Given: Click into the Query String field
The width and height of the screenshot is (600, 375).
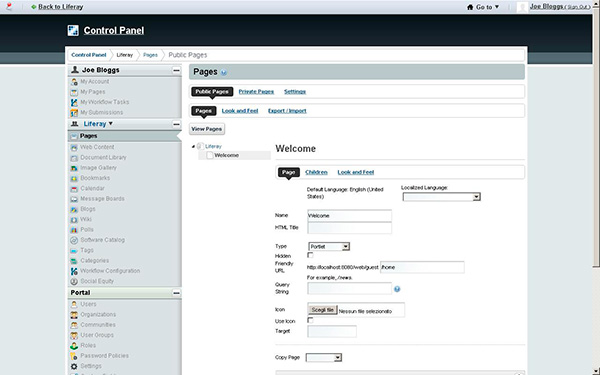Looking at the screenshot, I should pyautogui.click(x=349, y=289).
